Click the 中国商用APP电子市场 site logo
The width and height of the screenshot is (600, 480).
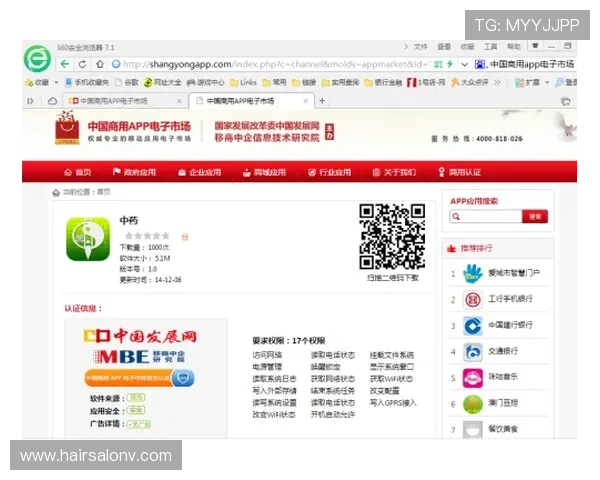[x=123, y=129]
